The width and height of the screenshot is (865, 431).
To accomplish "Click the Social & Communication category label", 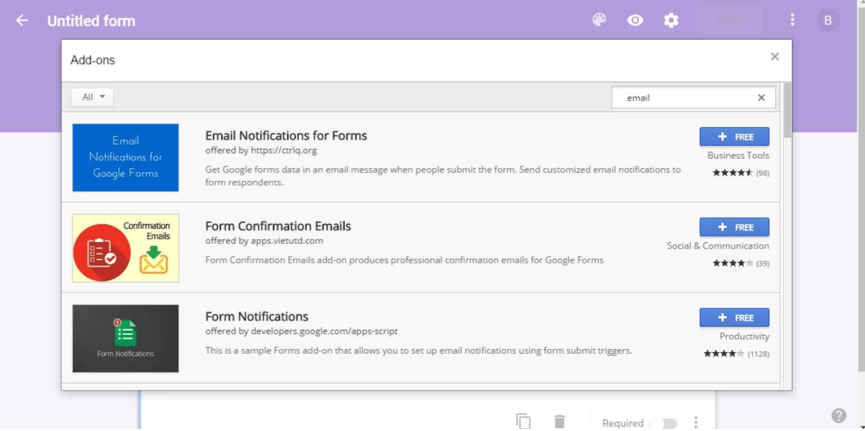I will [718, 246].
